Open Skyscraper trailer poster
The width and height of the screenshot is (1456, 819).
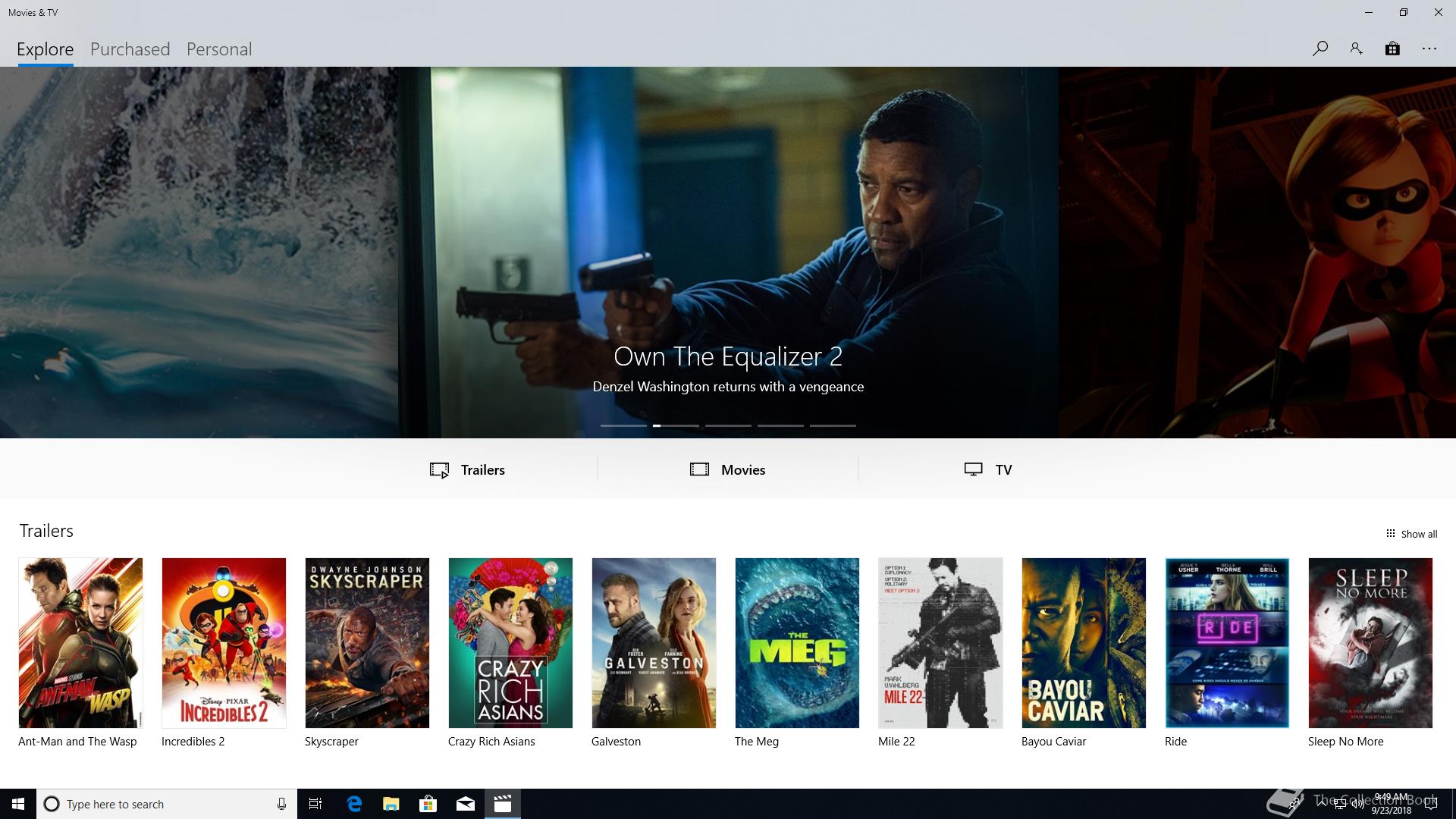[x=367, y=643]
